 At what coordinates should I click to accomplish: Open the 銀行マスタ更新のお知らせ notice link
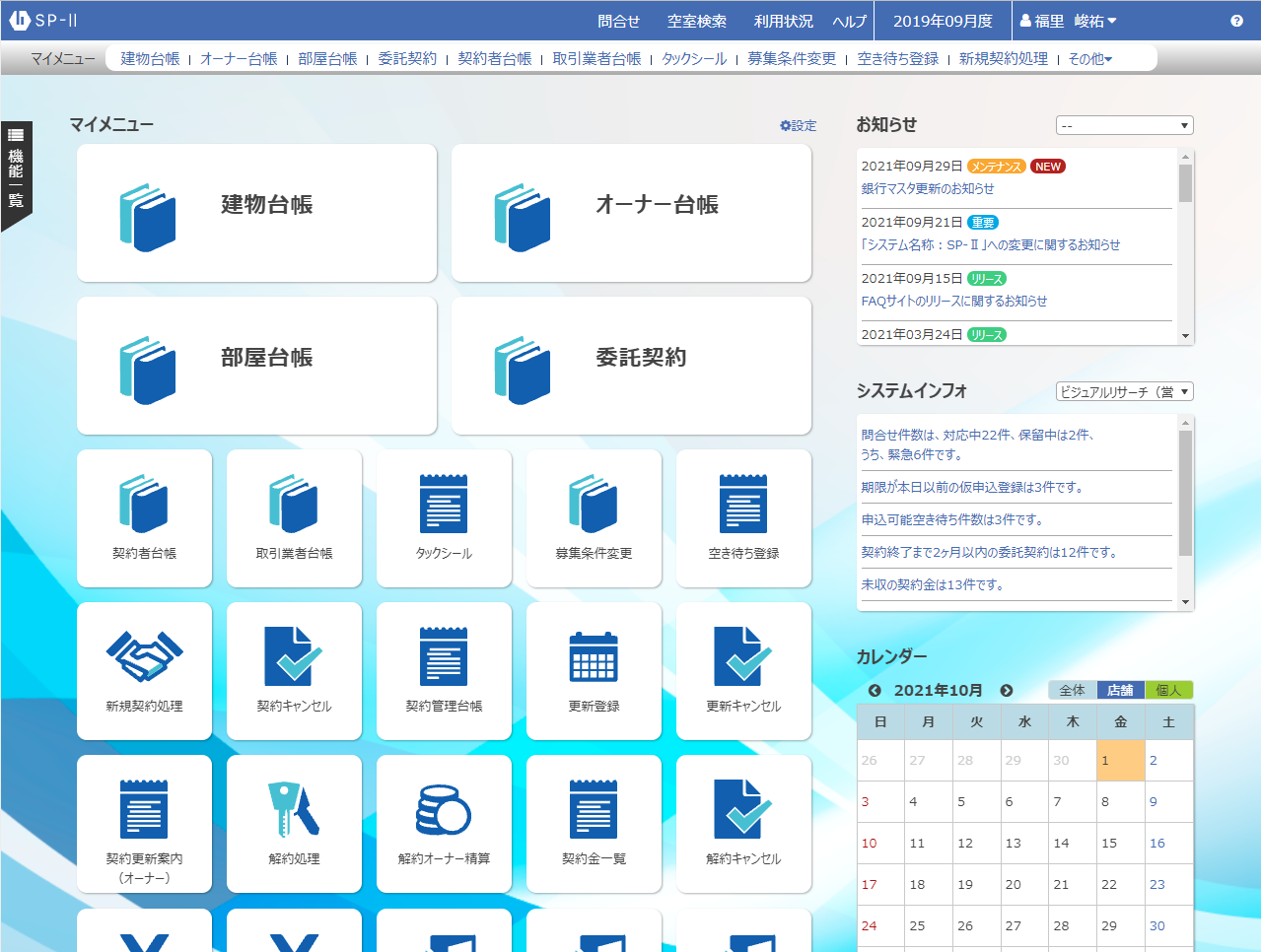coord(927,188)
